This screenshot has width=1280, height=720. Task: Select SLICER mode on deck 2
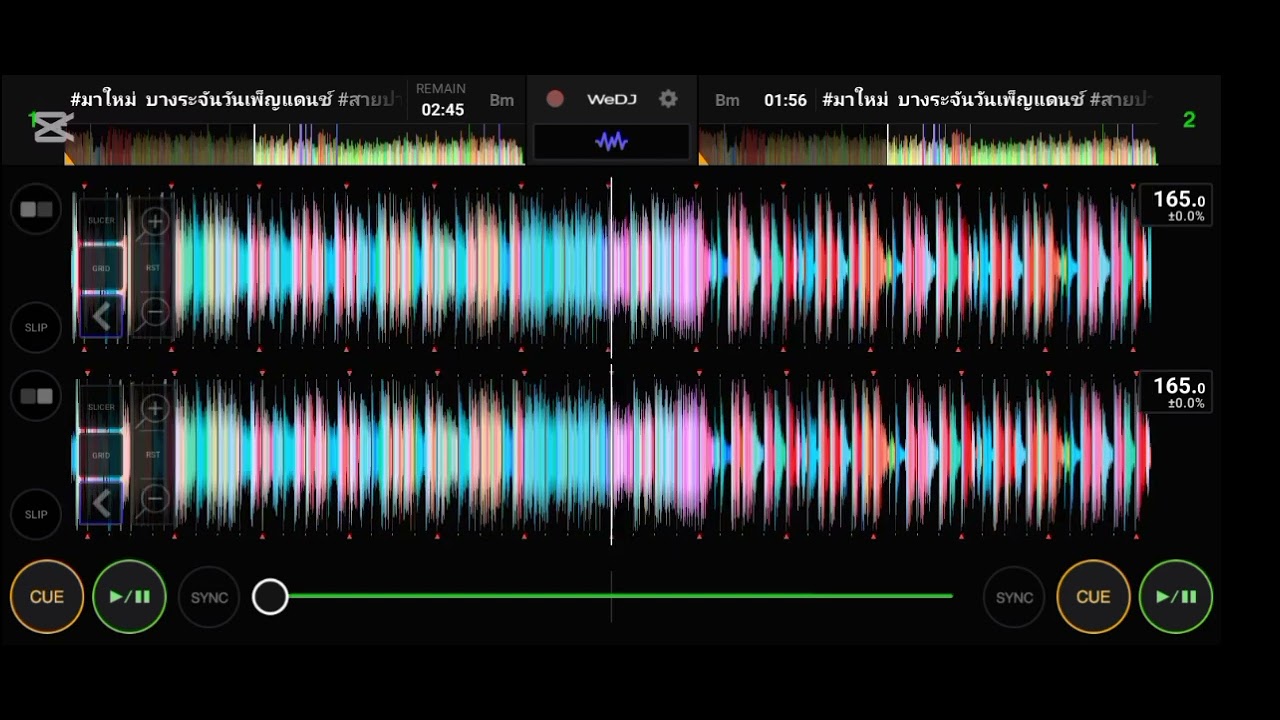(101, 407)
